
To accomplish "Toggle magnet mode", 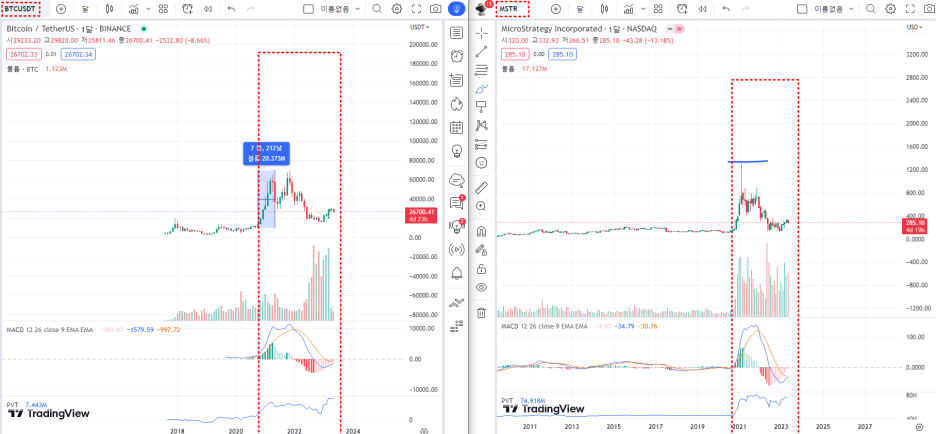I will pos(481,232).
